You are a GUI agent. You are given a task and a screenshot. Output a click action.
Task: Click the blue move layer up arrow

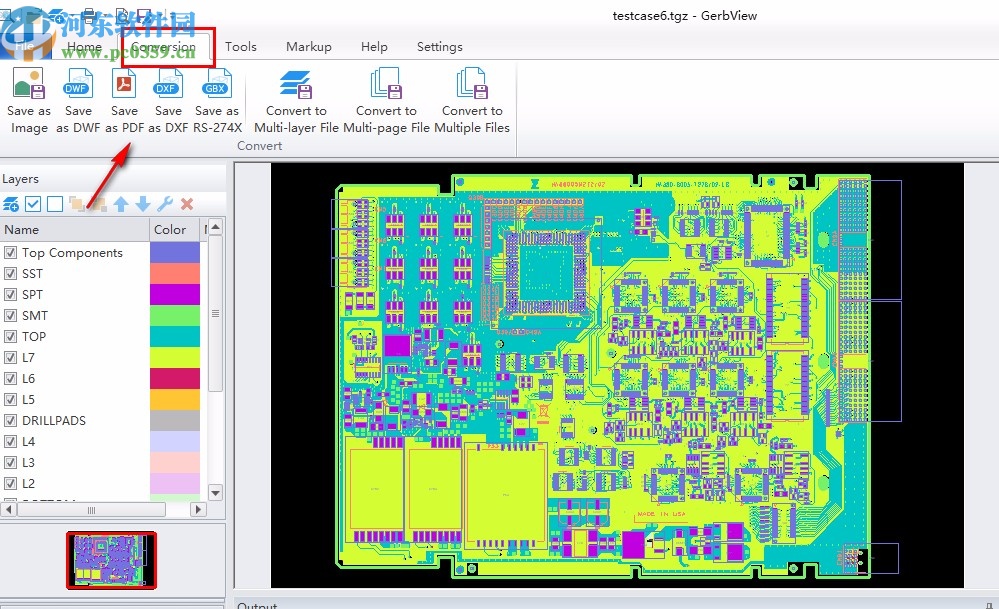coord(121,204)
